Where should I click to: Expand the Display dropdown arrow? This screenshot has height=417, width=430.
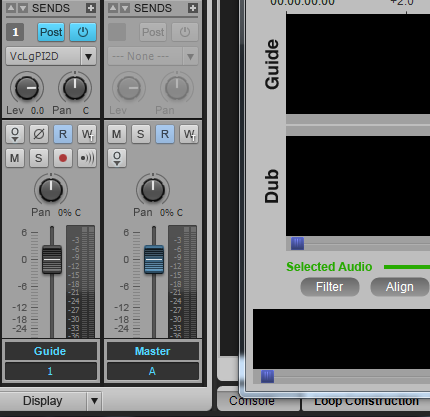pyautogui.click(x=94, y=401)
